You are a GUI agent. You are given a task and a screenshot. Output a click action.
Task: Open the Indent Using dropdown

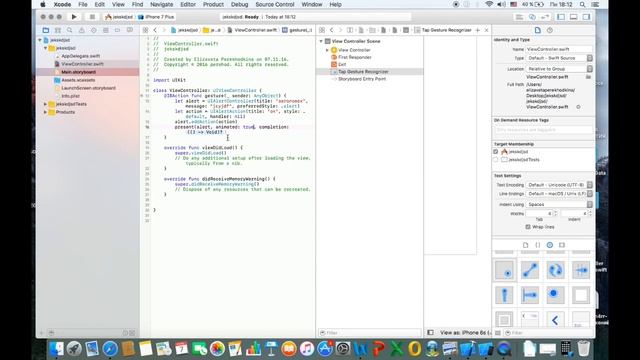[x=559, y=204]
